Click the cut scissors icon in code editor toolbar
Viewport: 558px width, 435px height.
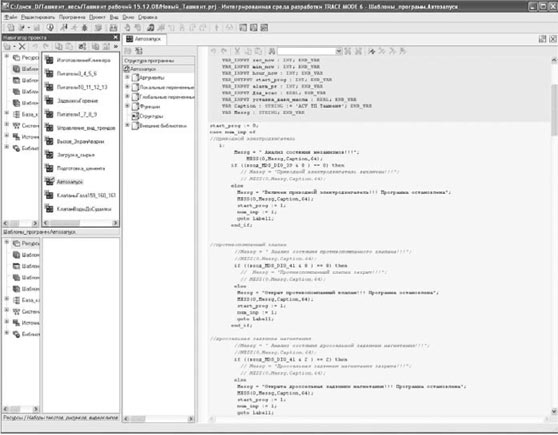(237, 51)
